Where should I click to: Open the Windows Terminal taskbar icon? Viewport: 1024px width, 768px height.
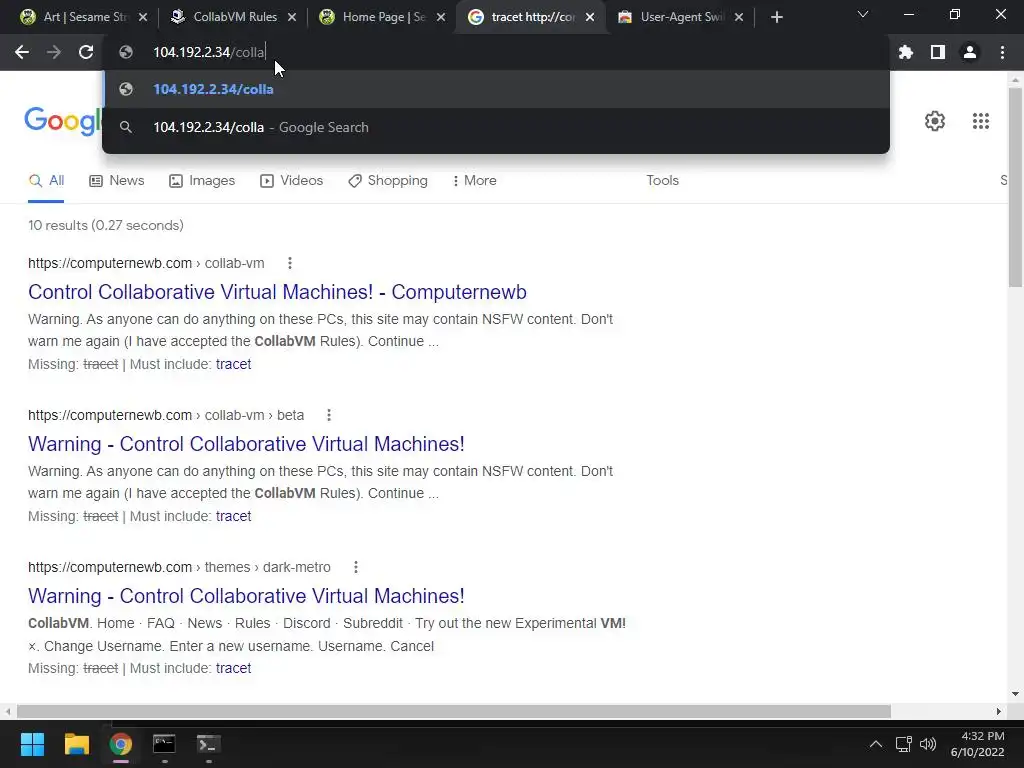point(208,744)
